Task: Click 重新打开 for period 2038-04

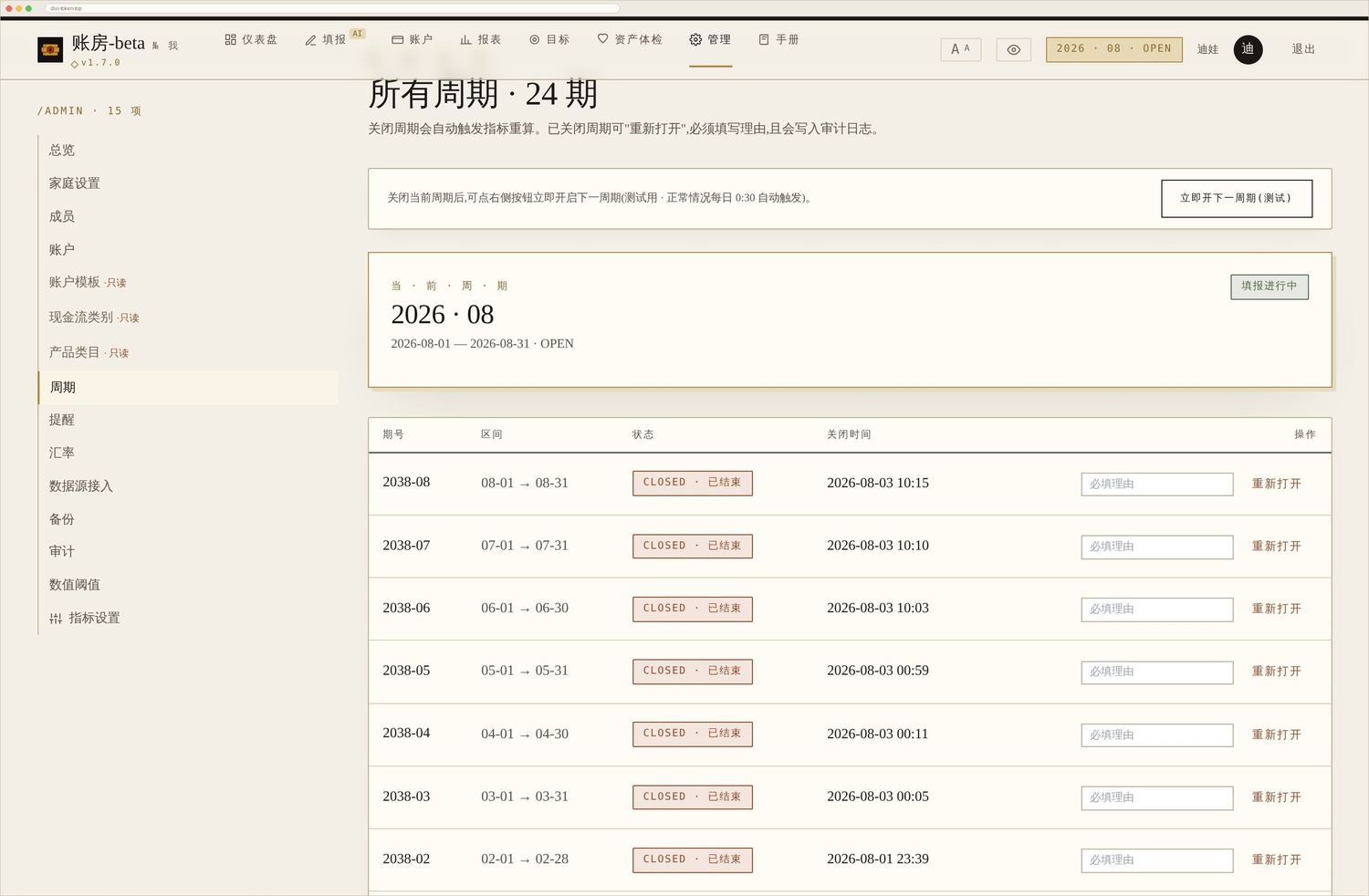Action: coord(1276,735)
